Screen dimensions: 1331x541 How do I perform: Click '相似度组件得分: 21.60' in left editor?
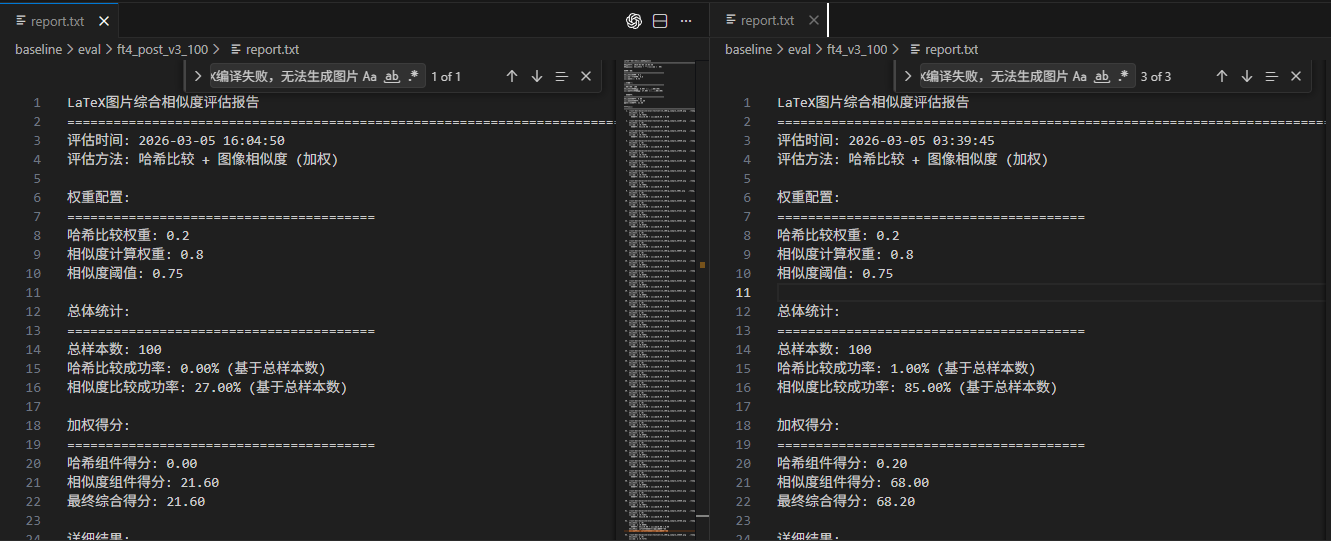pyautogui.click(x=143, y=482)
